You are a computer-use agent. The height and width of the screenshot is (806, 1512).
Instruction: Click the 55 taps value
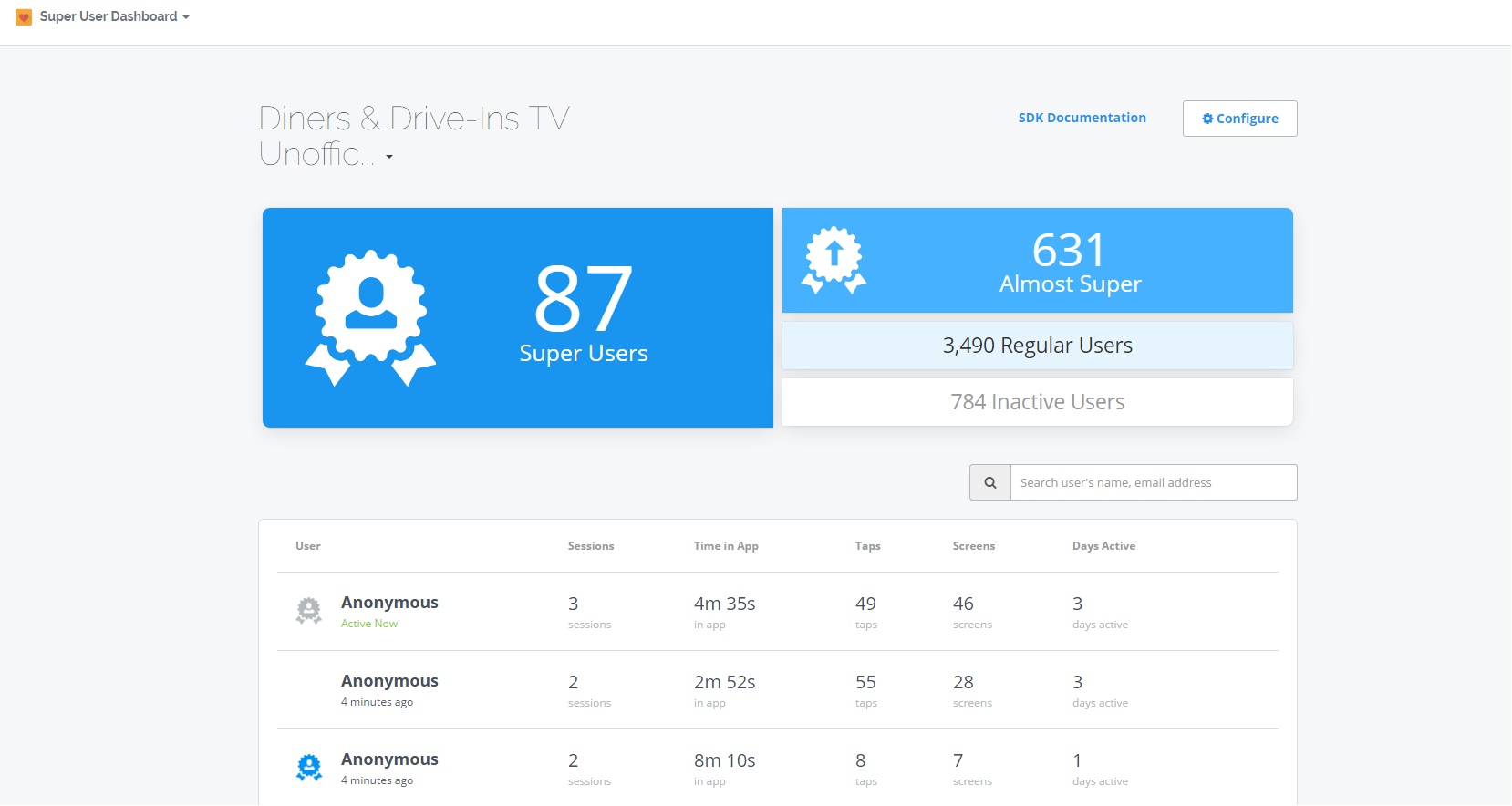(865, 682)
